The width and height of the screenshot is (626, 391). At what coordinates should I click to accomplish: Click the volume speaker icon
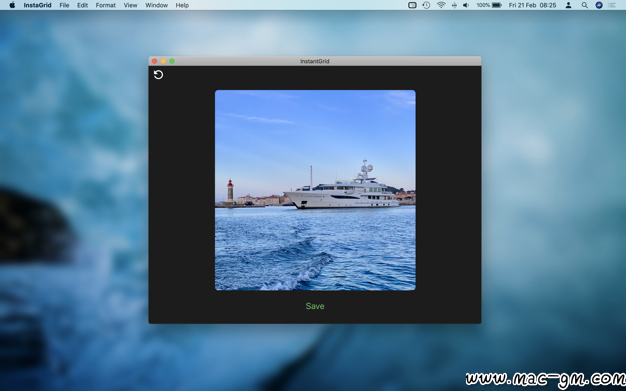[x=466, y=5]
